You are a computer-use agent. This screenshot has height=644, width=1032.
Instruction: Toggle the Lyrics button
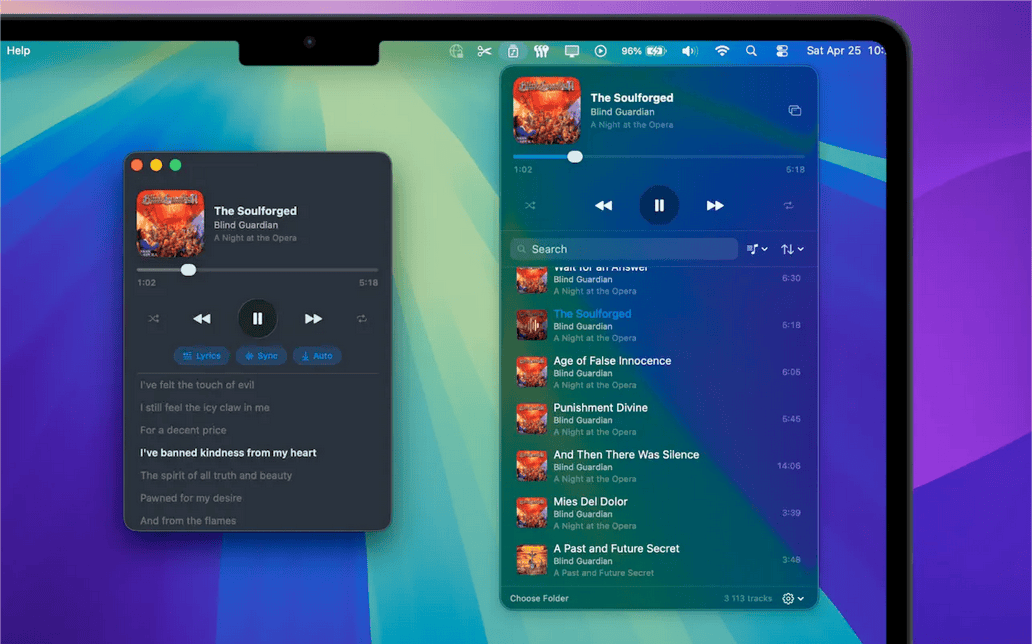(x=201, y=356)
